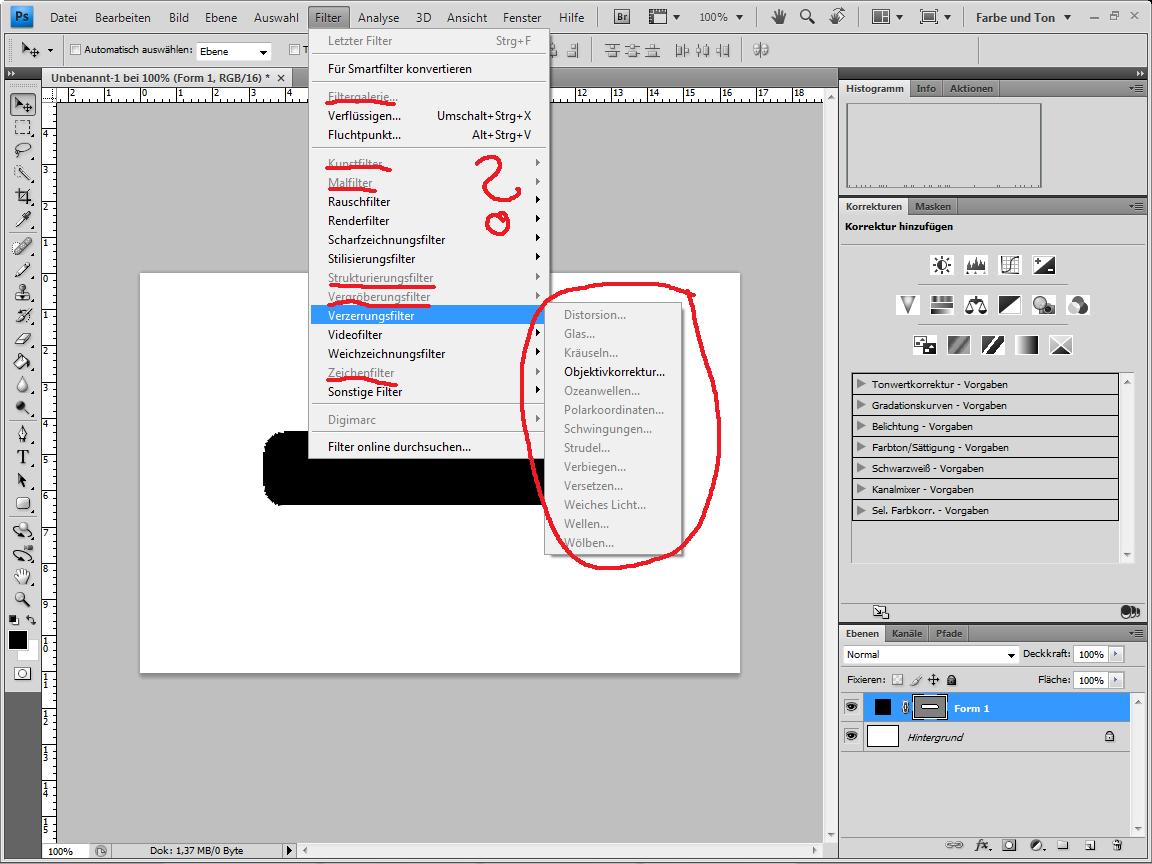
Task: Switch to the Kanäle tab
Action: 907,633
